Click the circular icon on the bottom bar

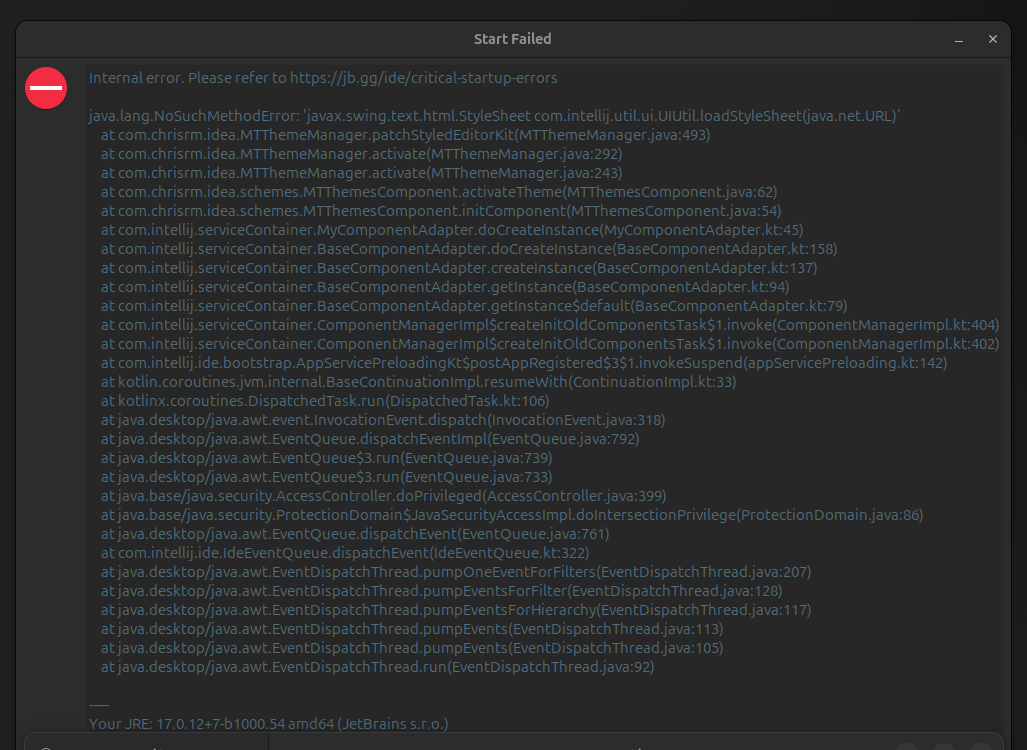point(47,747)
